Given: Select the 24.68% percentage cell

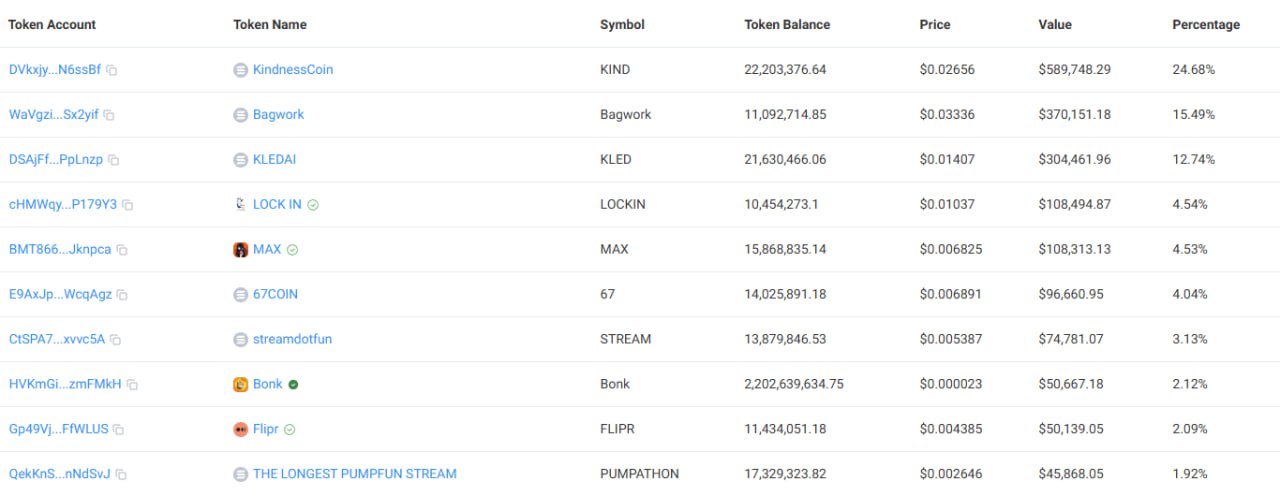Looking at the screenshot, I should 1194,70.
